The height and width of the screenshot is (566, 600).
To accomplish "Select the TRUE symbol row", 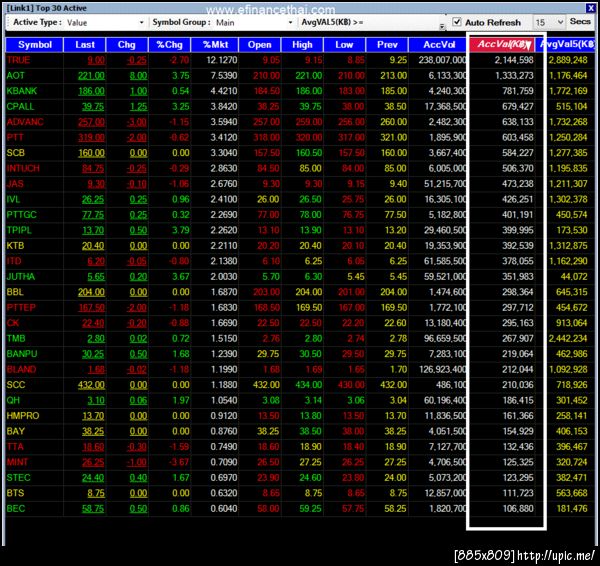I will click(300, 60).
